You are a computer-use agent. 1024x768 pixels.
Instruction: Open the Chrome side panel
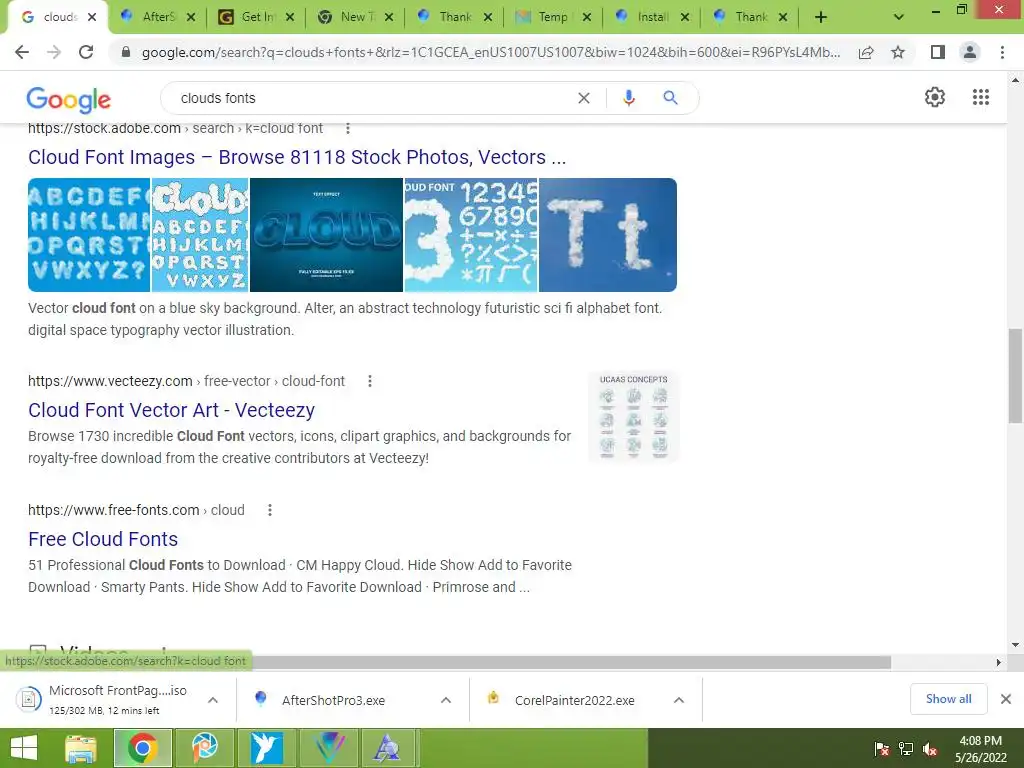point(938,52)
